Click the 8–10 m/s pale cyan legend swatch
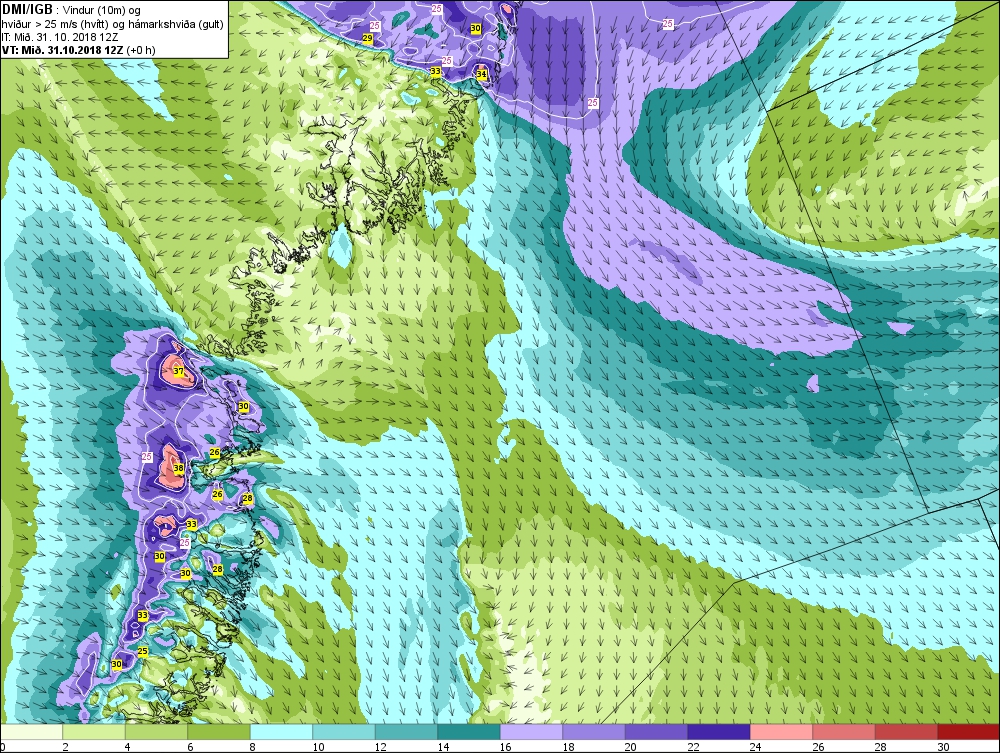The image size is (1000, 753). 281,731
